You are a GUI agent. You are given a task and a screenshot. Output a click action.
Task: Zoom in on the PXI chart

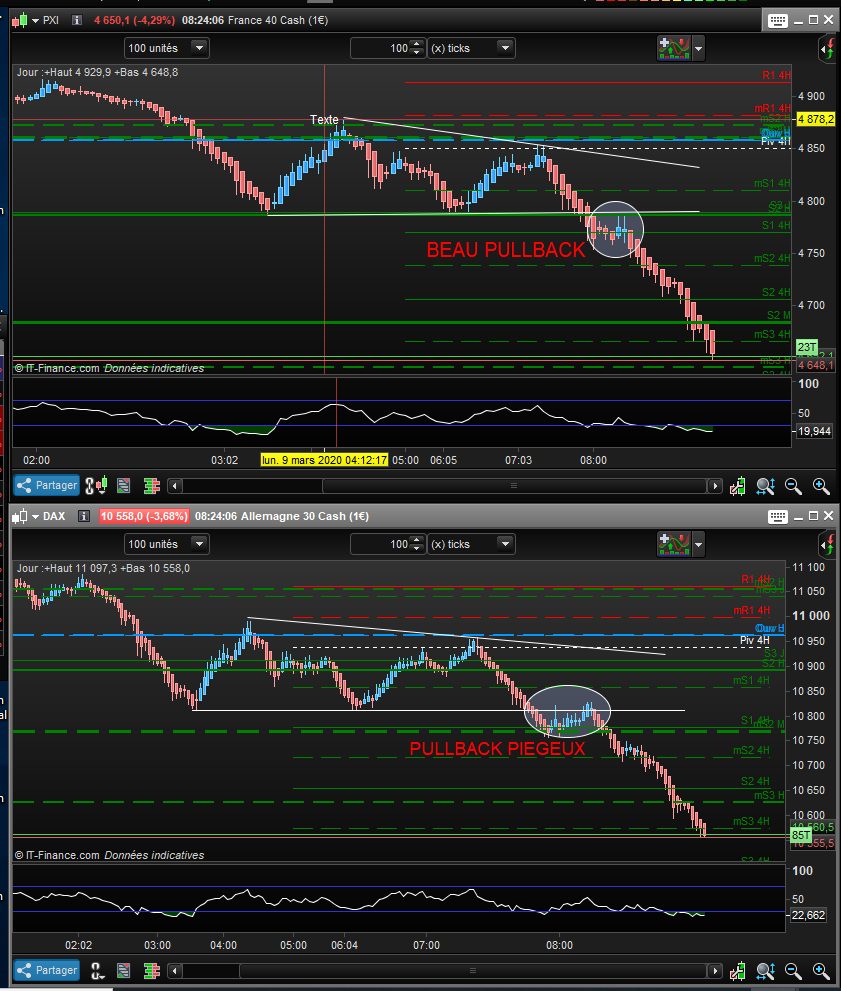point(821,486)
